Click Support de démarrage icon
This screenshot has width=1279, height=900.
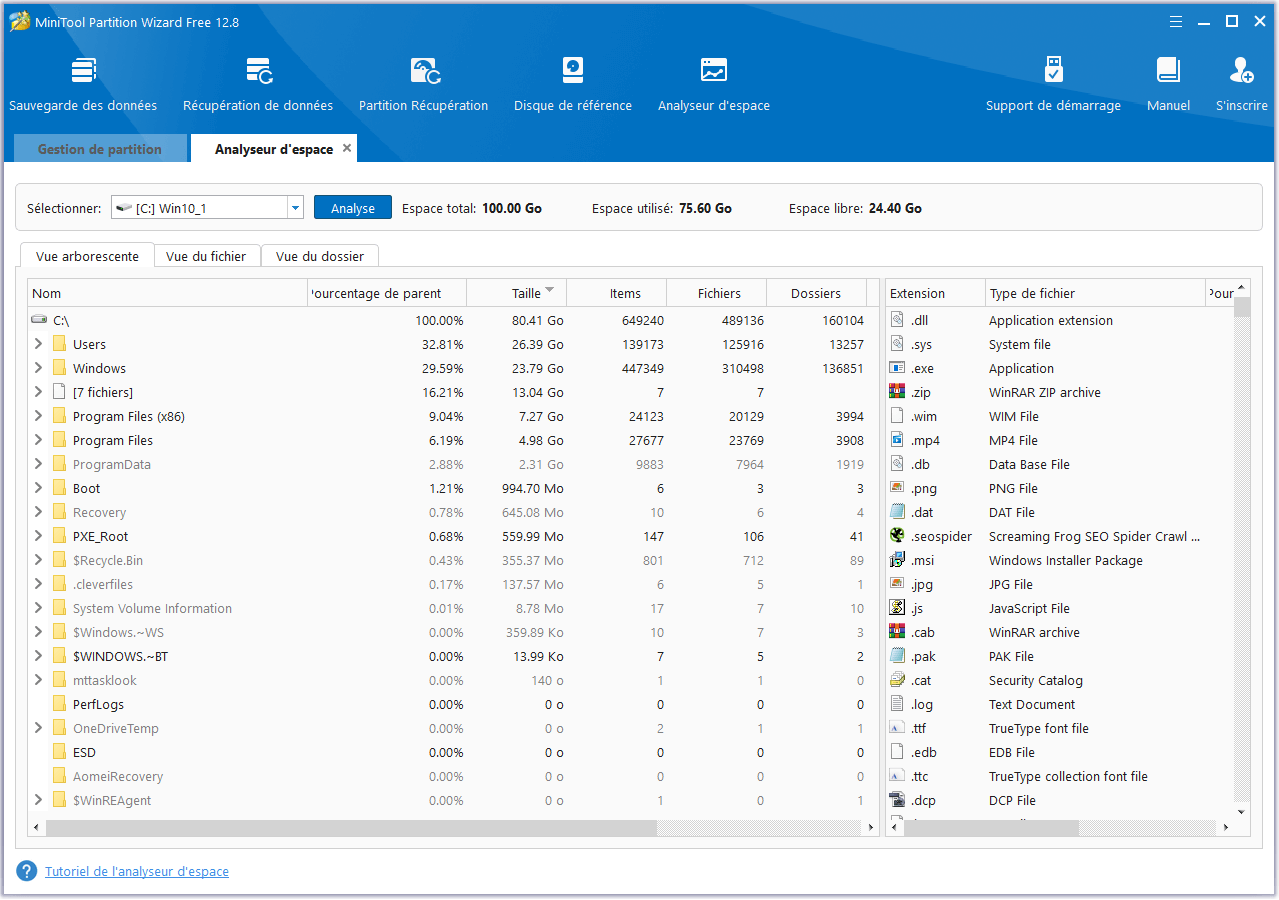point(1053,72)
